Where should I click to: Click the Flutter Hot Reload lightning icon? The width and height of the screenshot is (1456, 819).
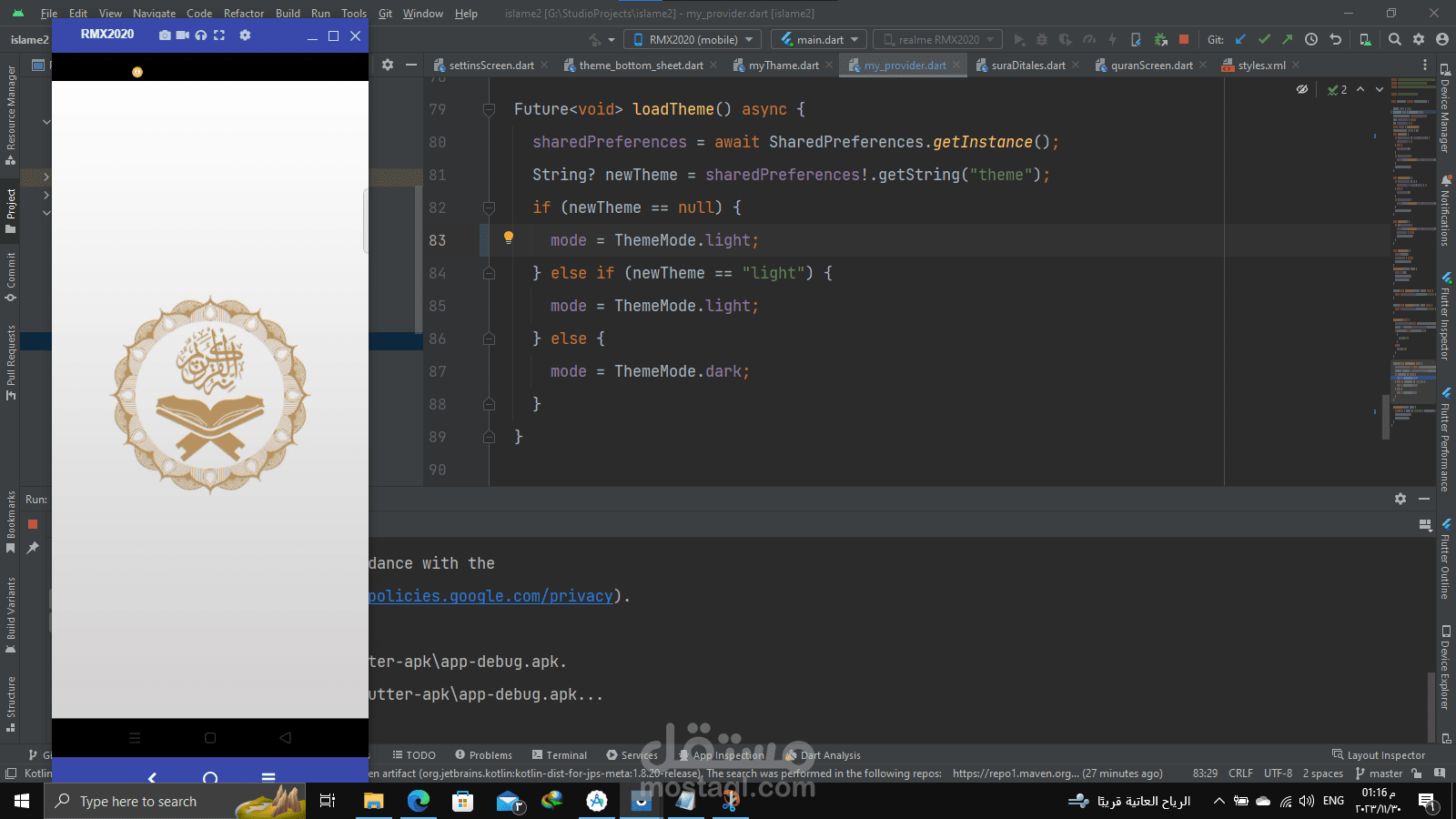(x=1112, y=39)
